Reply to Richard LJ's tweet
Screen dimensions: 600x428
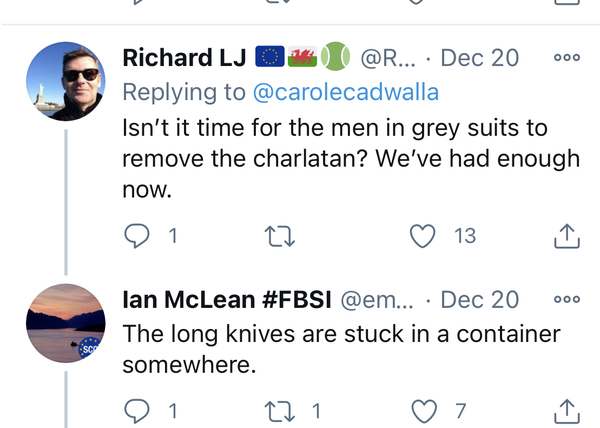pyautogui.click(x=137, y=236)
